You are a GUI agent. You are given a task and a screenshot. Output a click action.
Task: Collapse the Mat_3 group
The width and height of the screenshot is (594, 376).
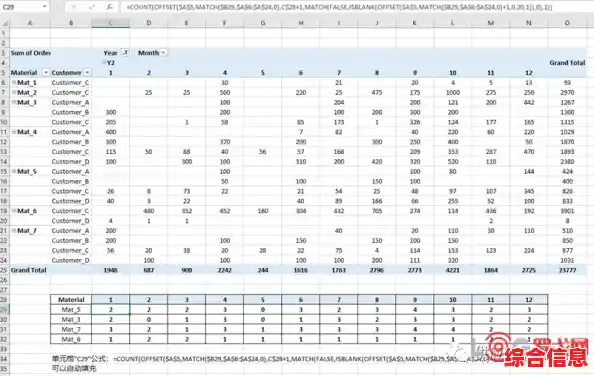(14, 102)
